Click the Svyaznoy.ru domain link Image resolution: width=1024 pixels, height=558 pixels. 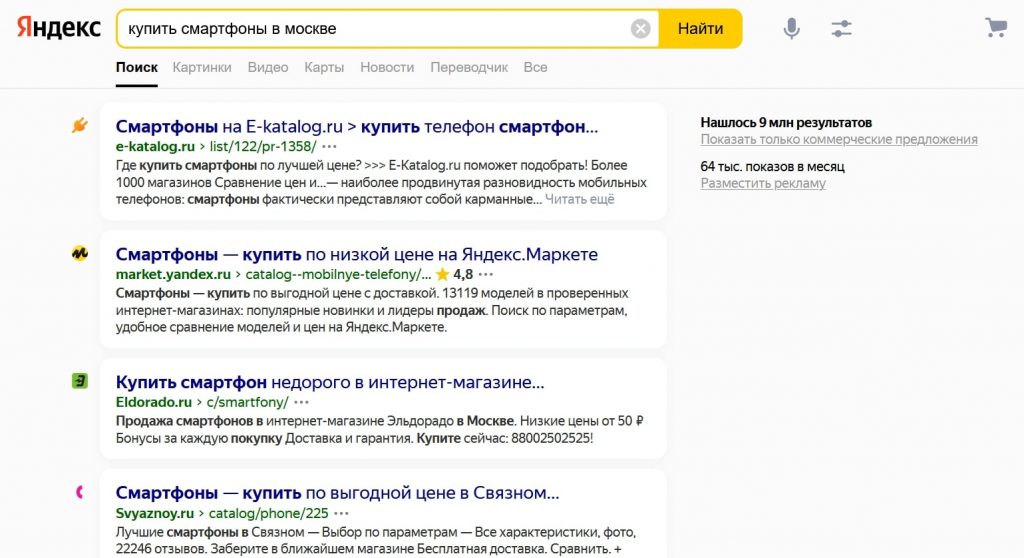155,514
